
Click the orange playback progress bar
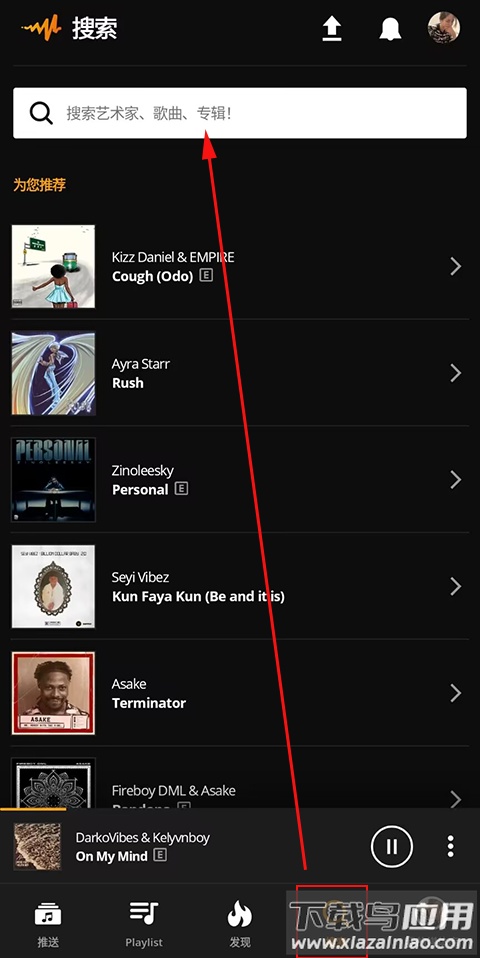(33, 809)
